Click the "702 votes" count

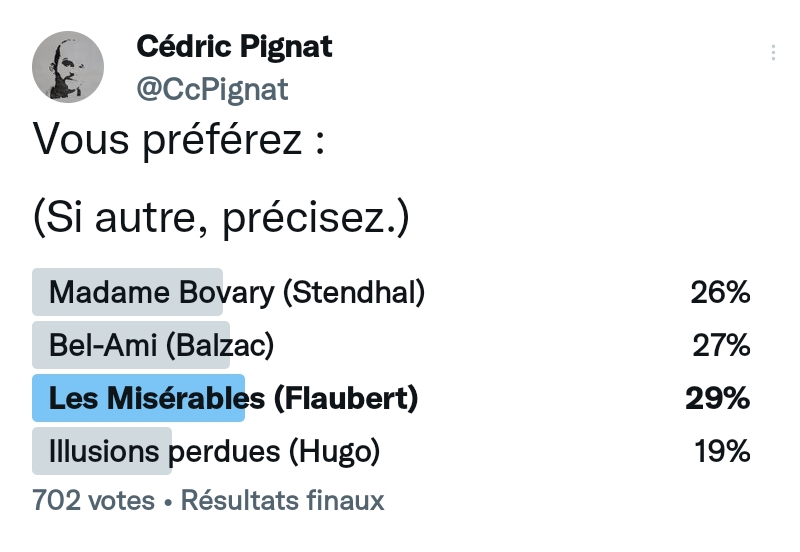[x=93, y=500]
